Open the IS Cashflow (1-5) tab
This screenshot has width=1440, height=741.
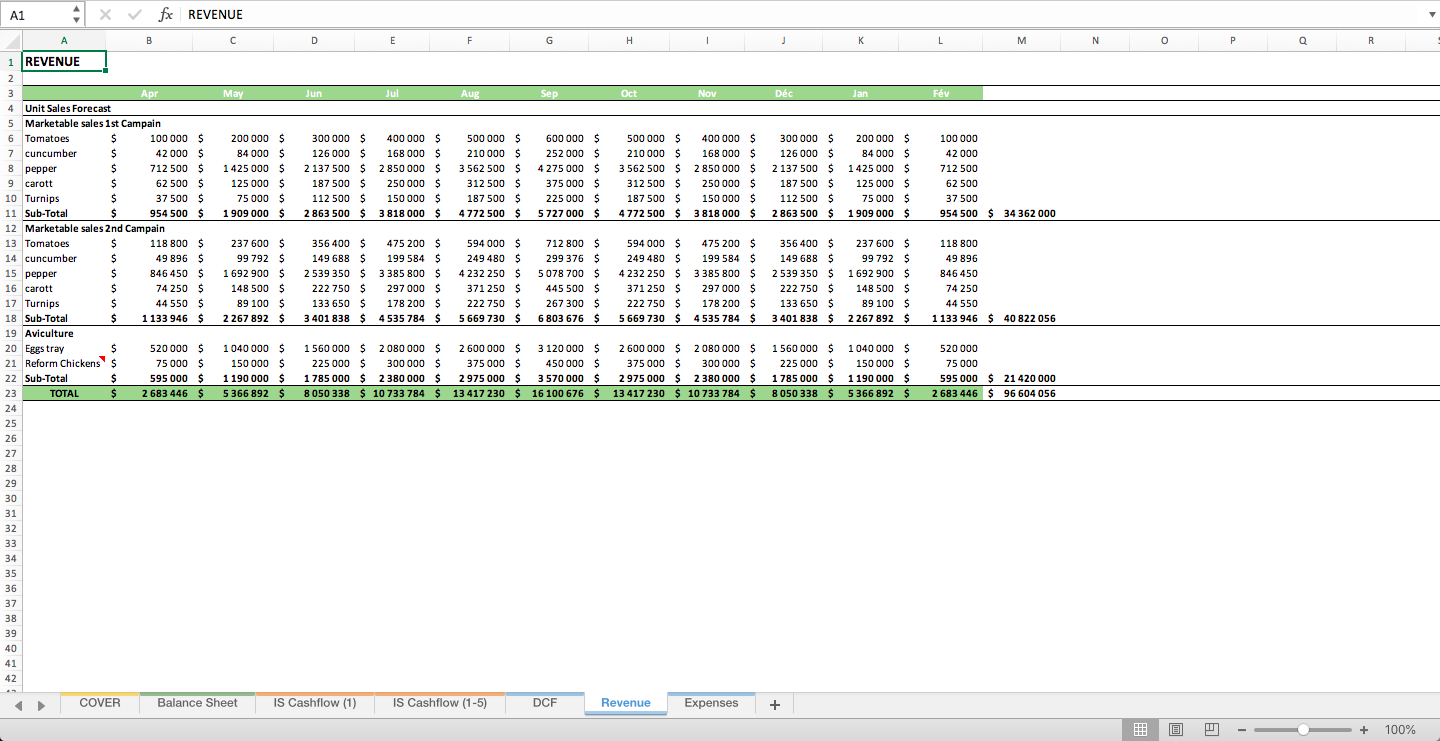440,703
